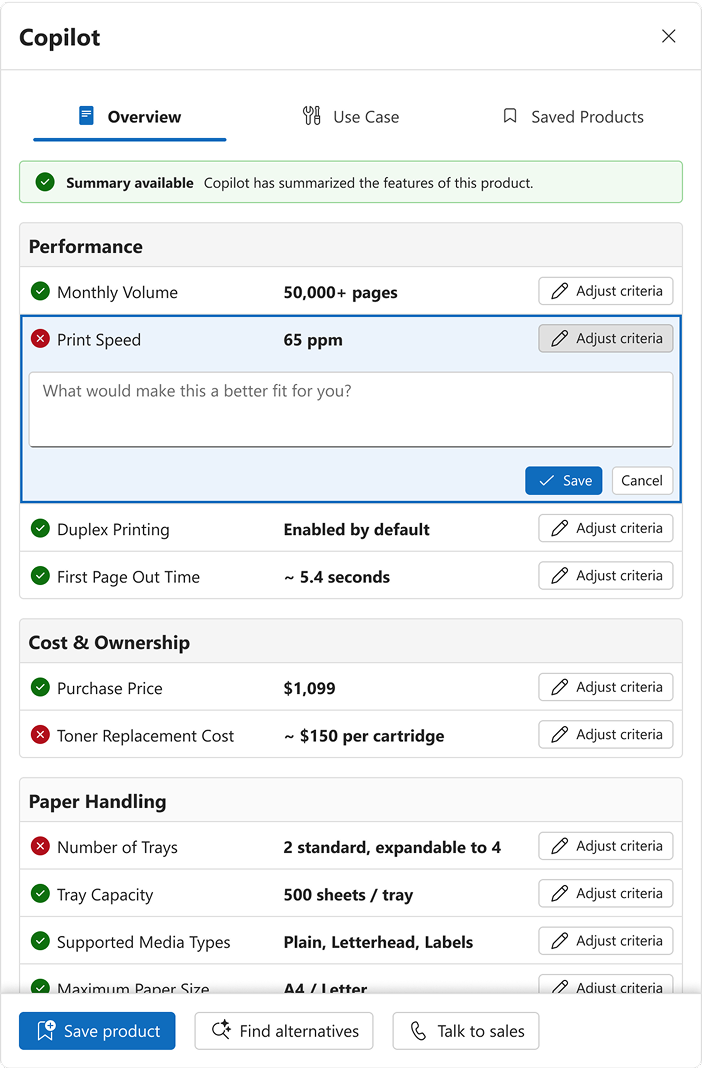702x1068 pixels.
Task: Adjust criteria for Number of Trays
Action: click(605, 846)
